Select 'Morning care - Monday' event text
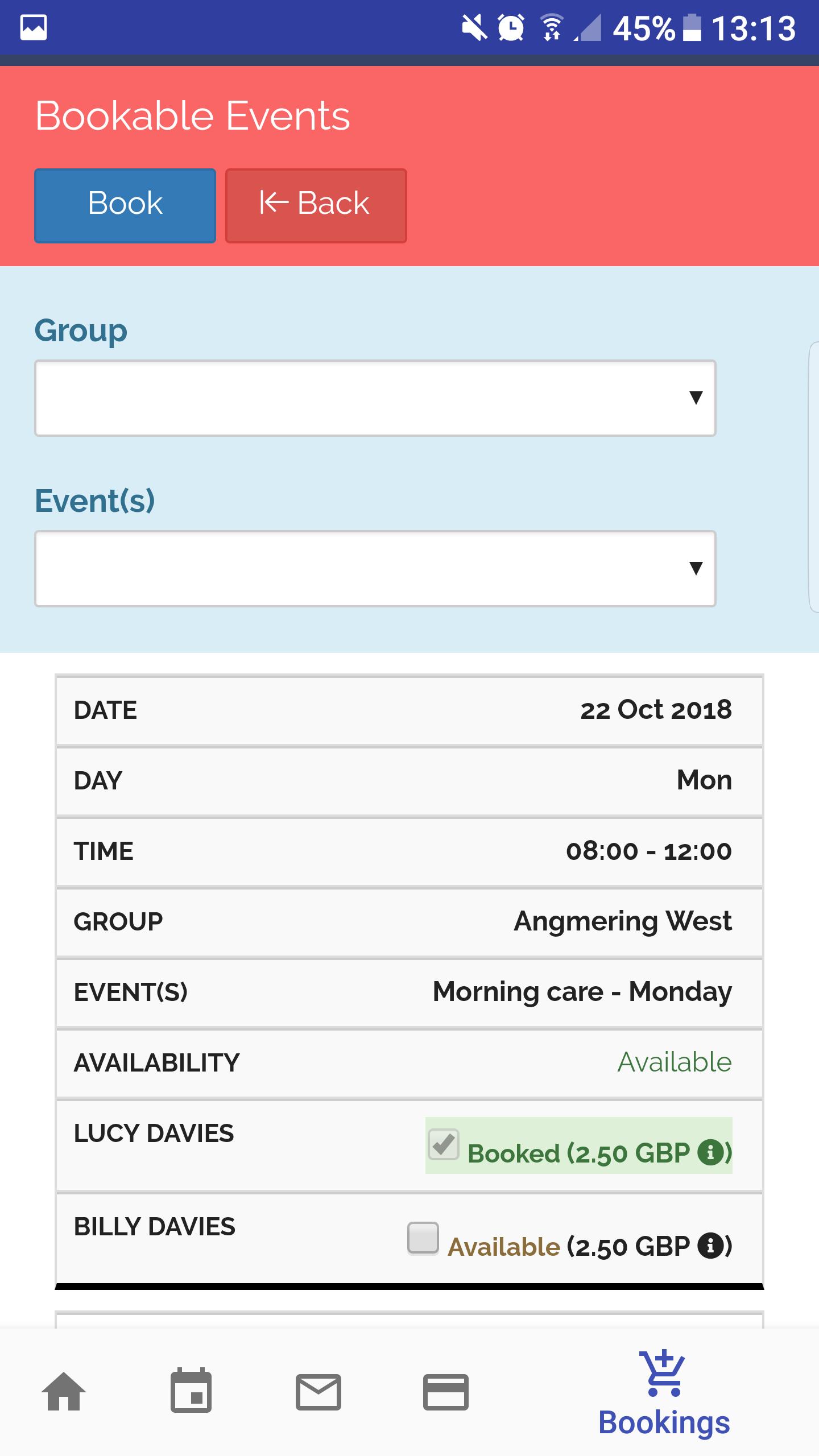 tap(582, 993)
